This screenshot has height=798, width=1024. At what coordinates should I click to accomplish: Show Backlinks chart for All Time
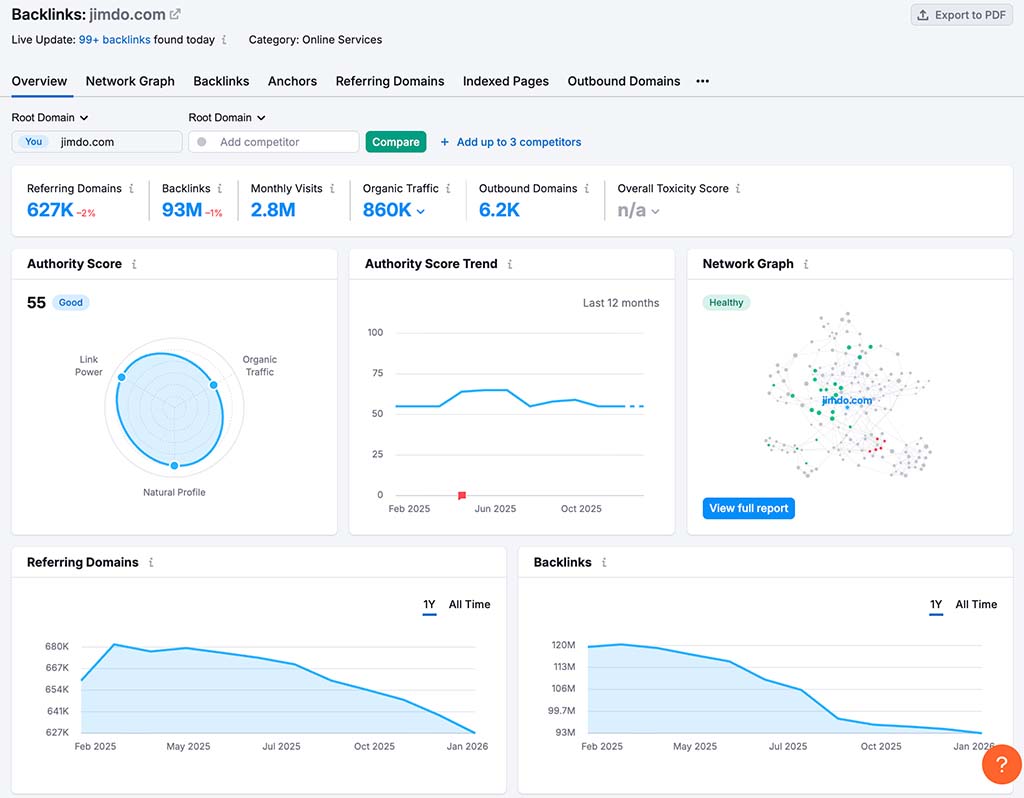click(976, 605)
